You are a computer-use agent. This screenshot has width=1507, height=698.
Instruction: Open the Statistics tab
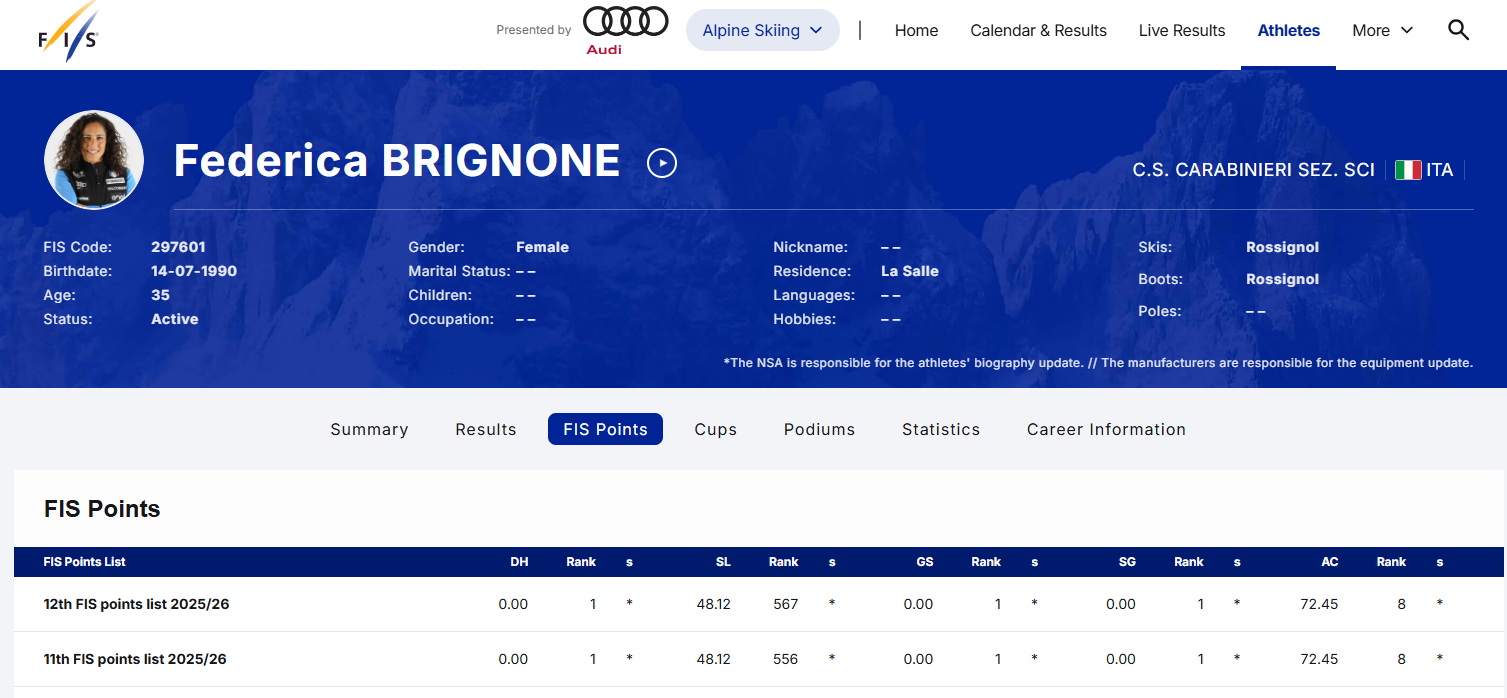pyautogui.click(x=940, y=429)
